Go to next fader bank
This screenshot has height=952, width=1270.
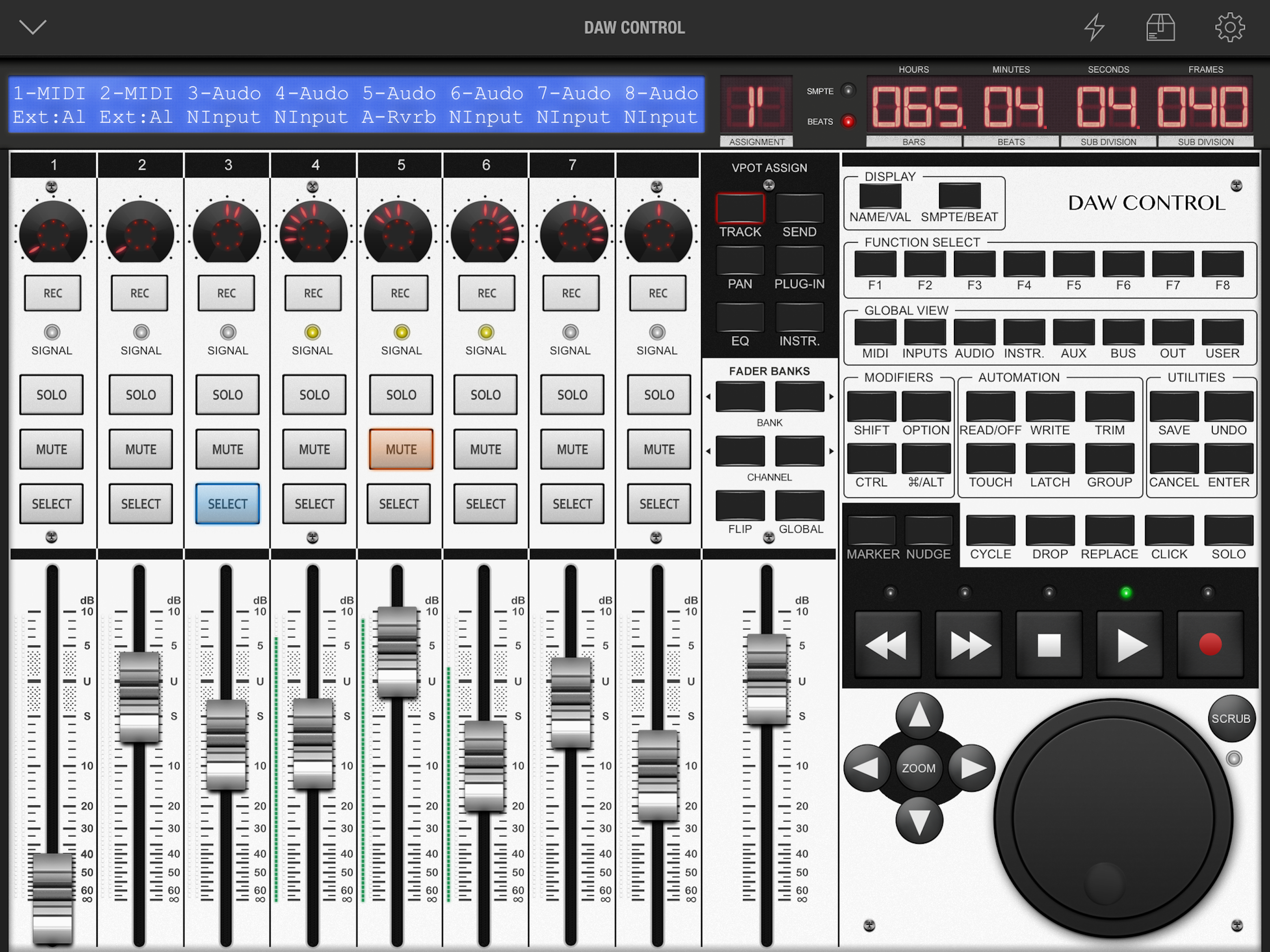click(x=800, y=396)
